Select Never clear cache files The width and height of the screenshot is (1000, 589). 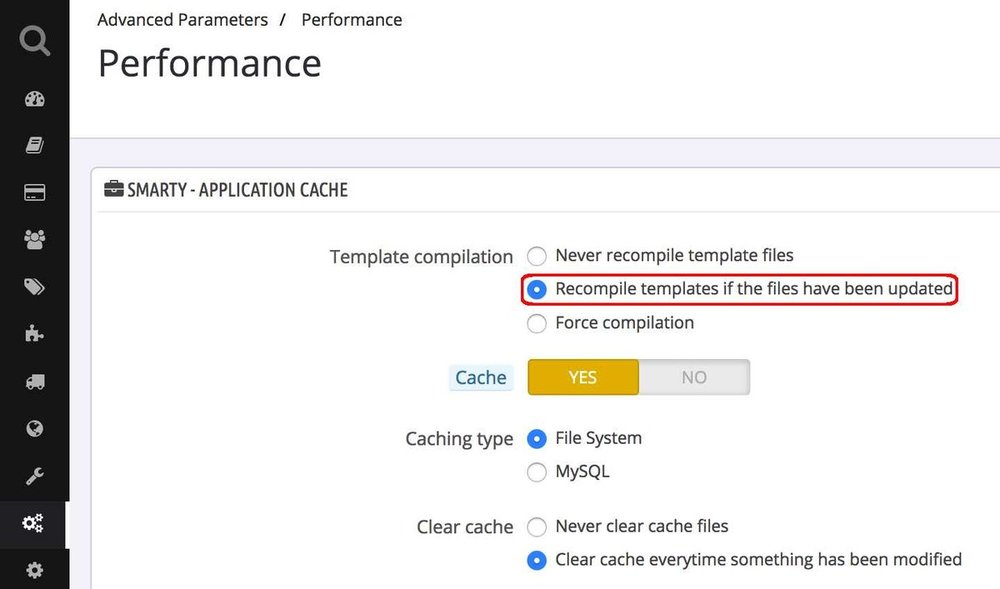click(x=537, y=526)
